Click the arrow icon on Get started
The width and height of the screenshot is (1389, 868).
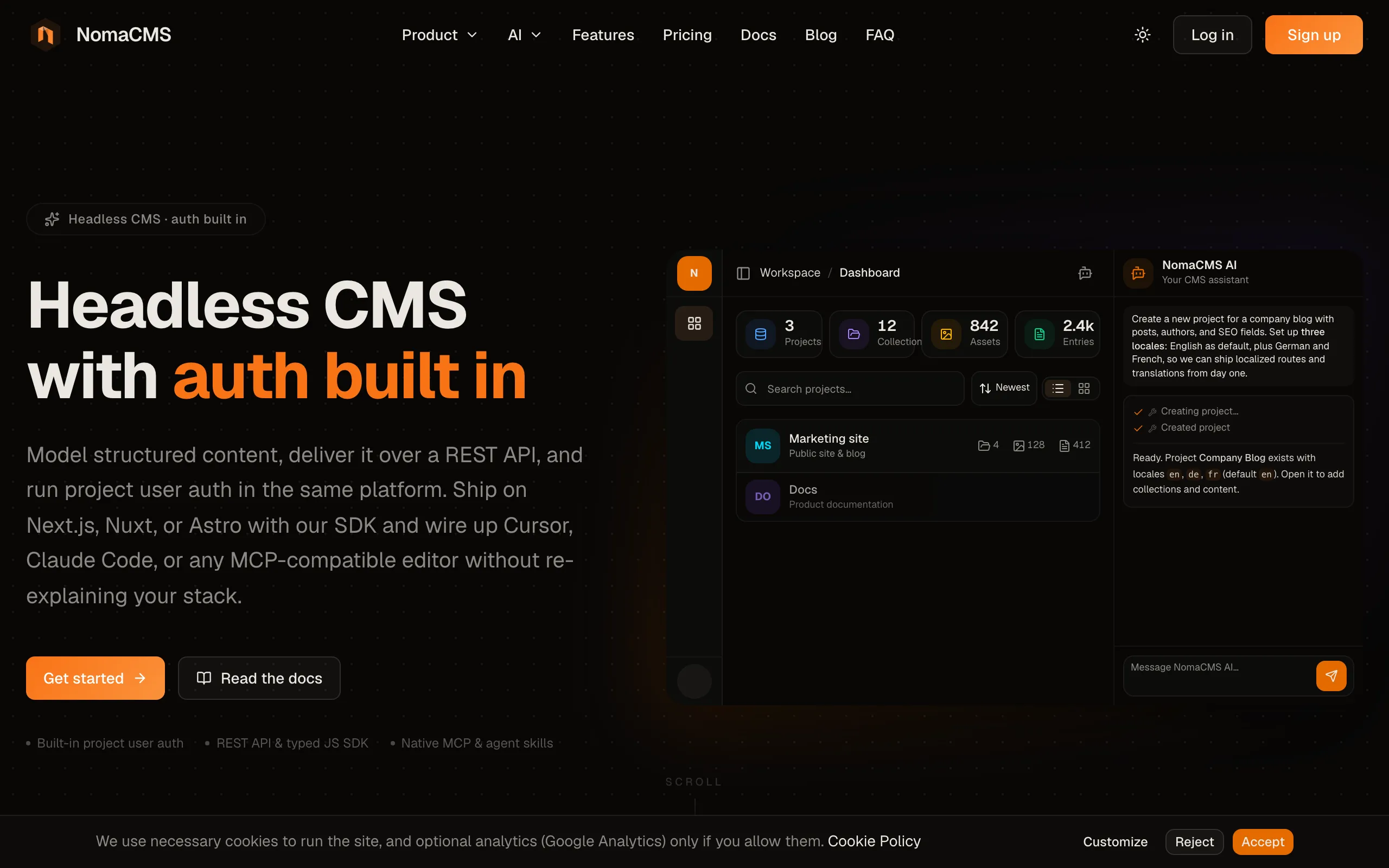pos(140,678)
